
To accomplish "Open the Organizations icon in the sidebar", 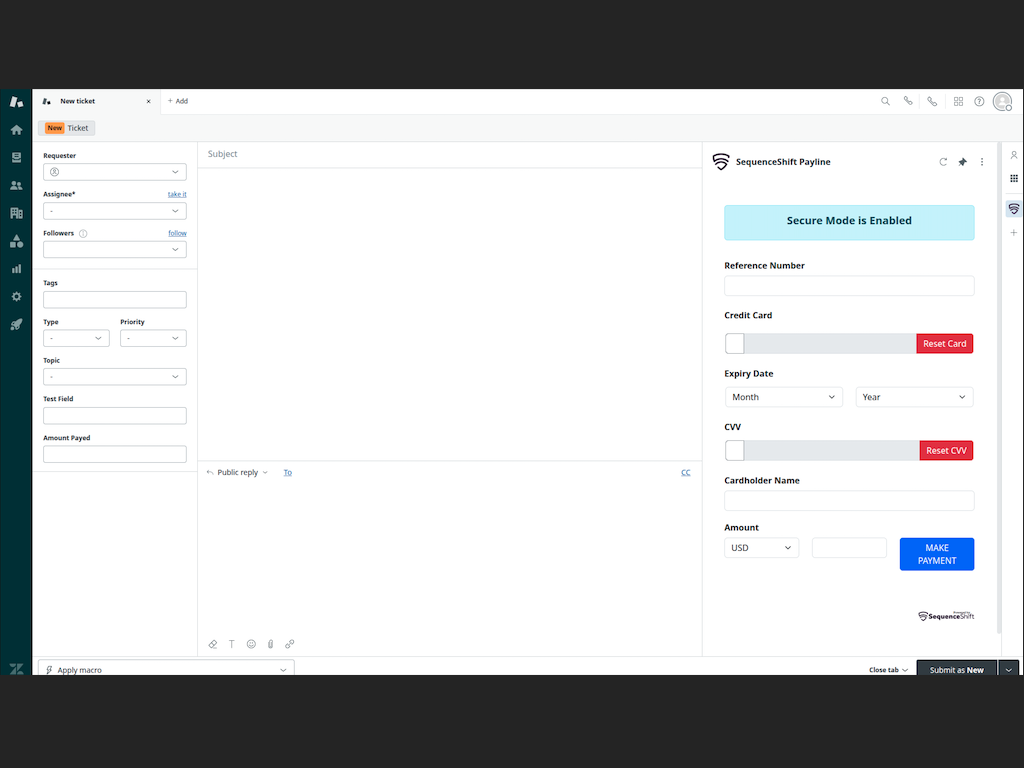I will click(15, 213).
